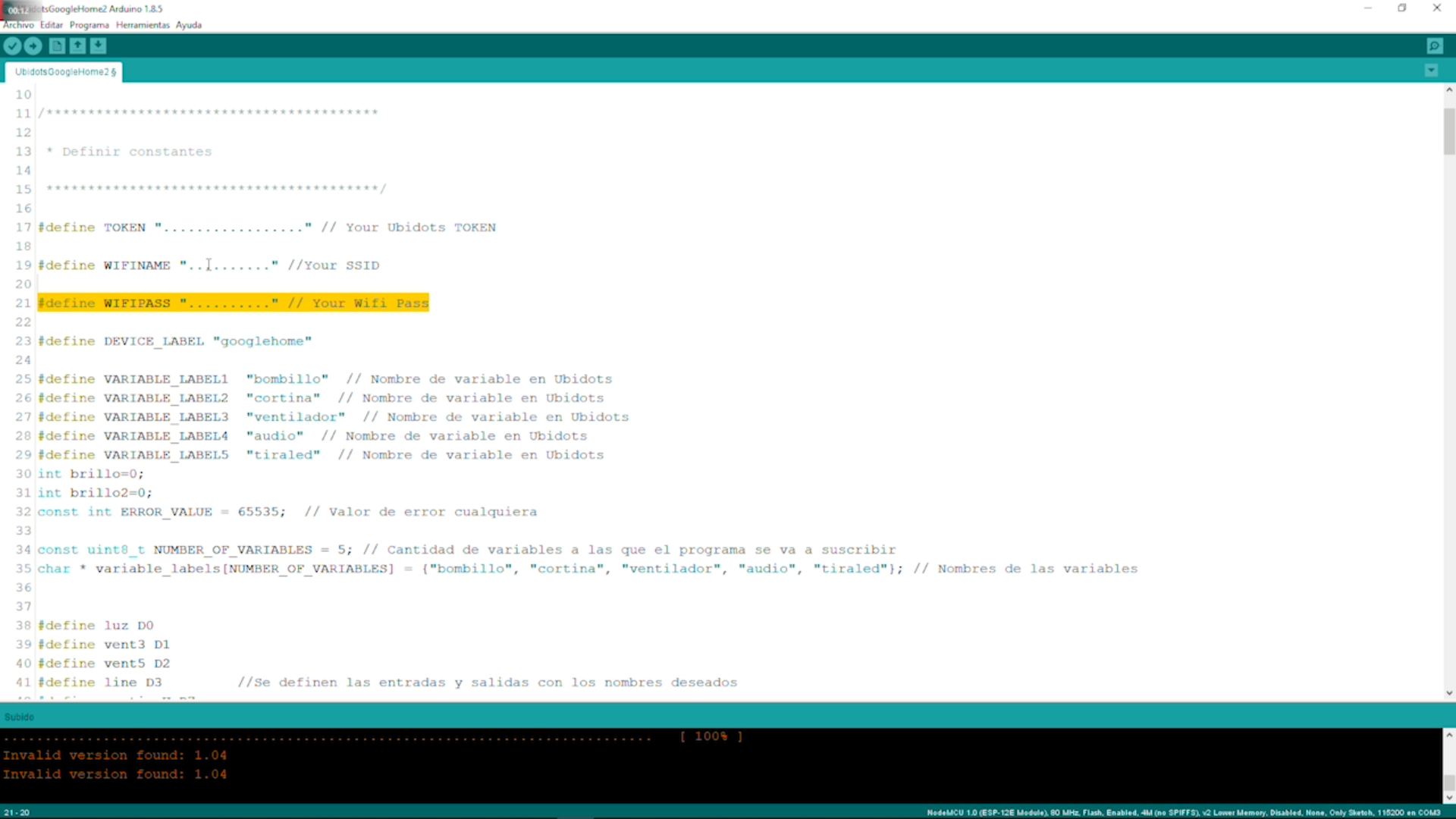Expand the tab options dropdown arrow
This screenshot has width=1456, height=819.
tap(1431, 71)
